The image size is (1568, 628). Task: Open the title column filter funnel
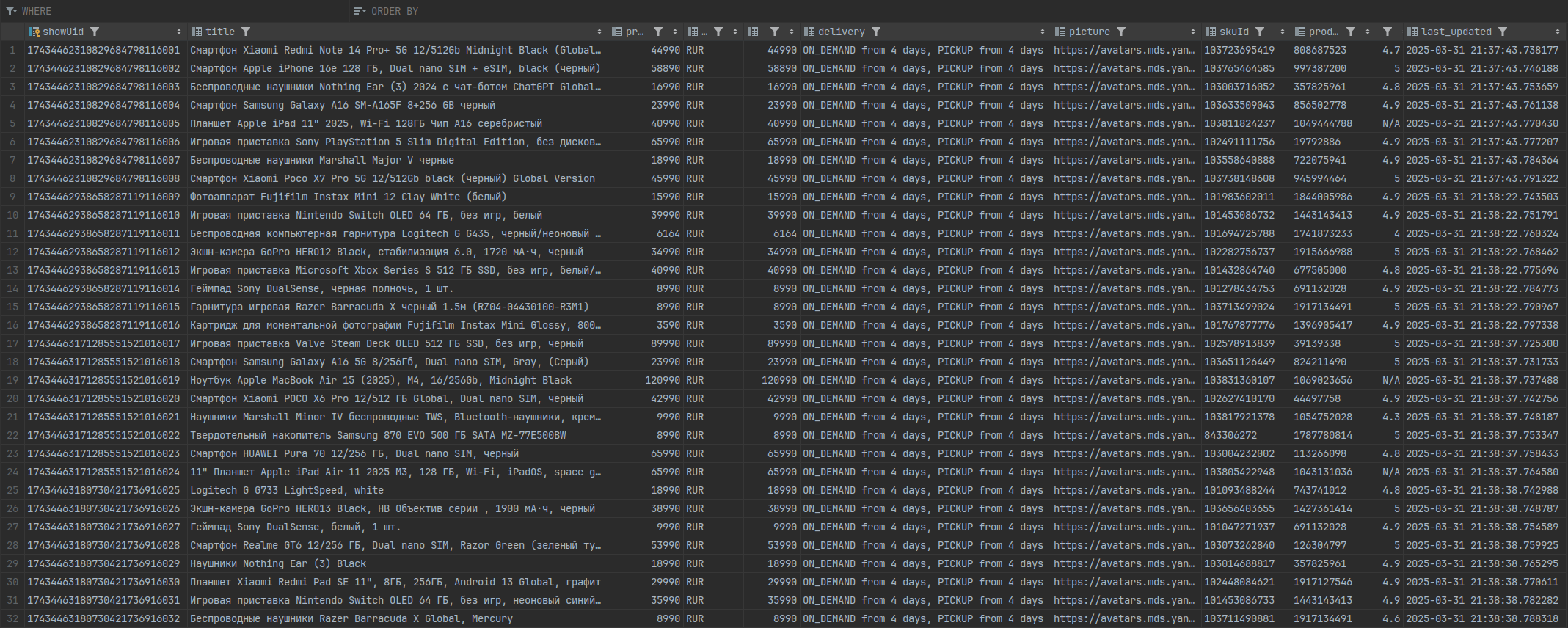click(x=246, y=32)
